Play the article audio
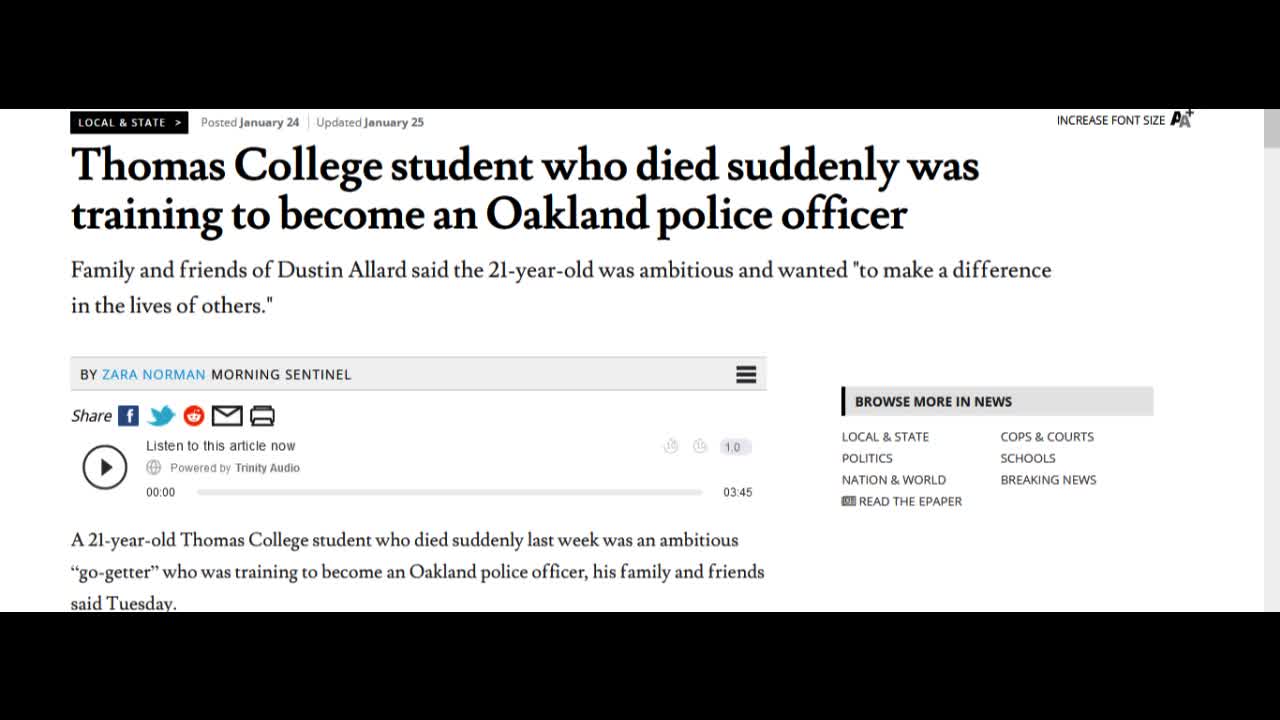 click(105, 467)
